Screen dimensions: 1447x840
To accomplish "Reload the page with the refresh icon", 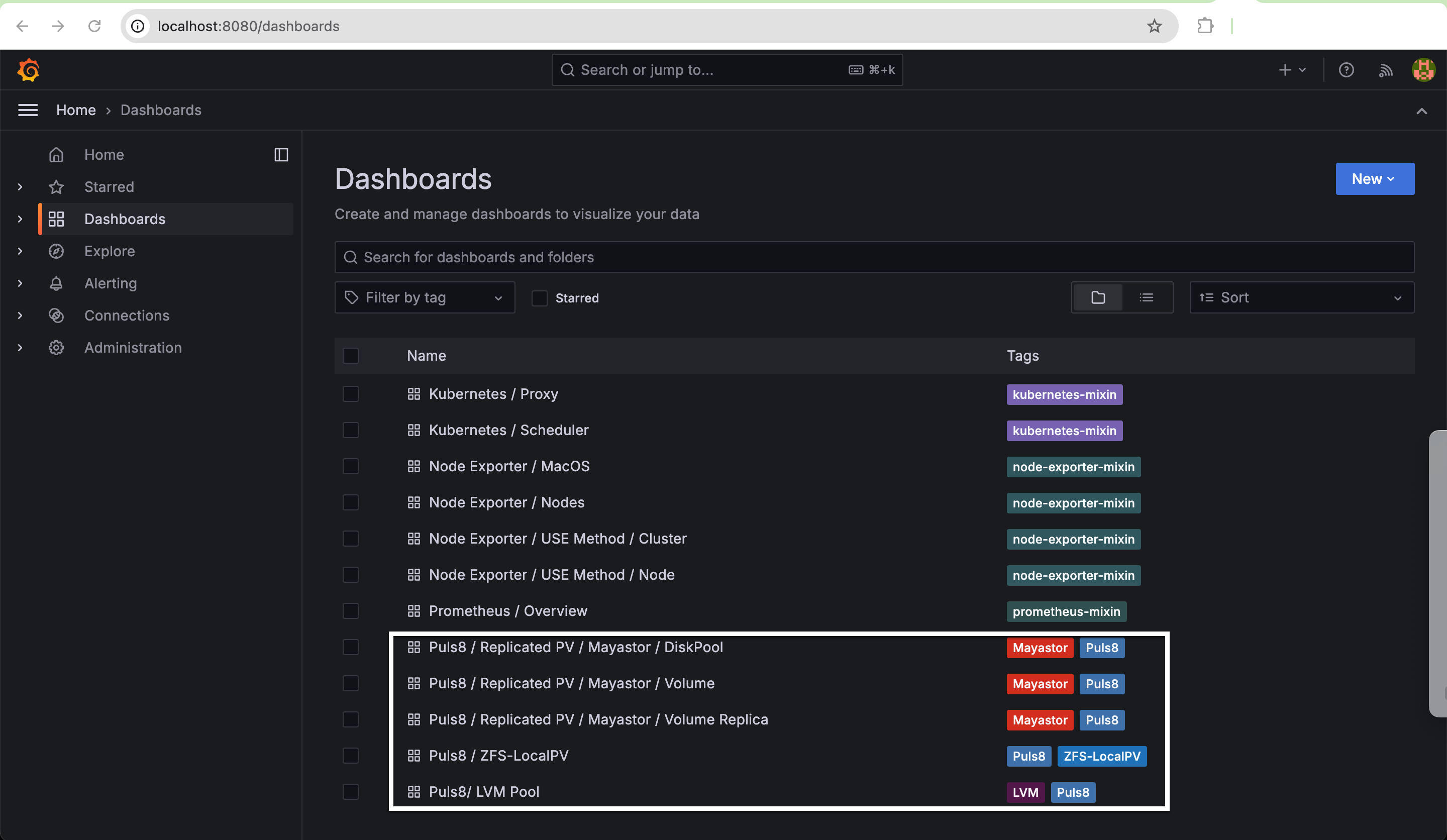I will coord(94,26).
